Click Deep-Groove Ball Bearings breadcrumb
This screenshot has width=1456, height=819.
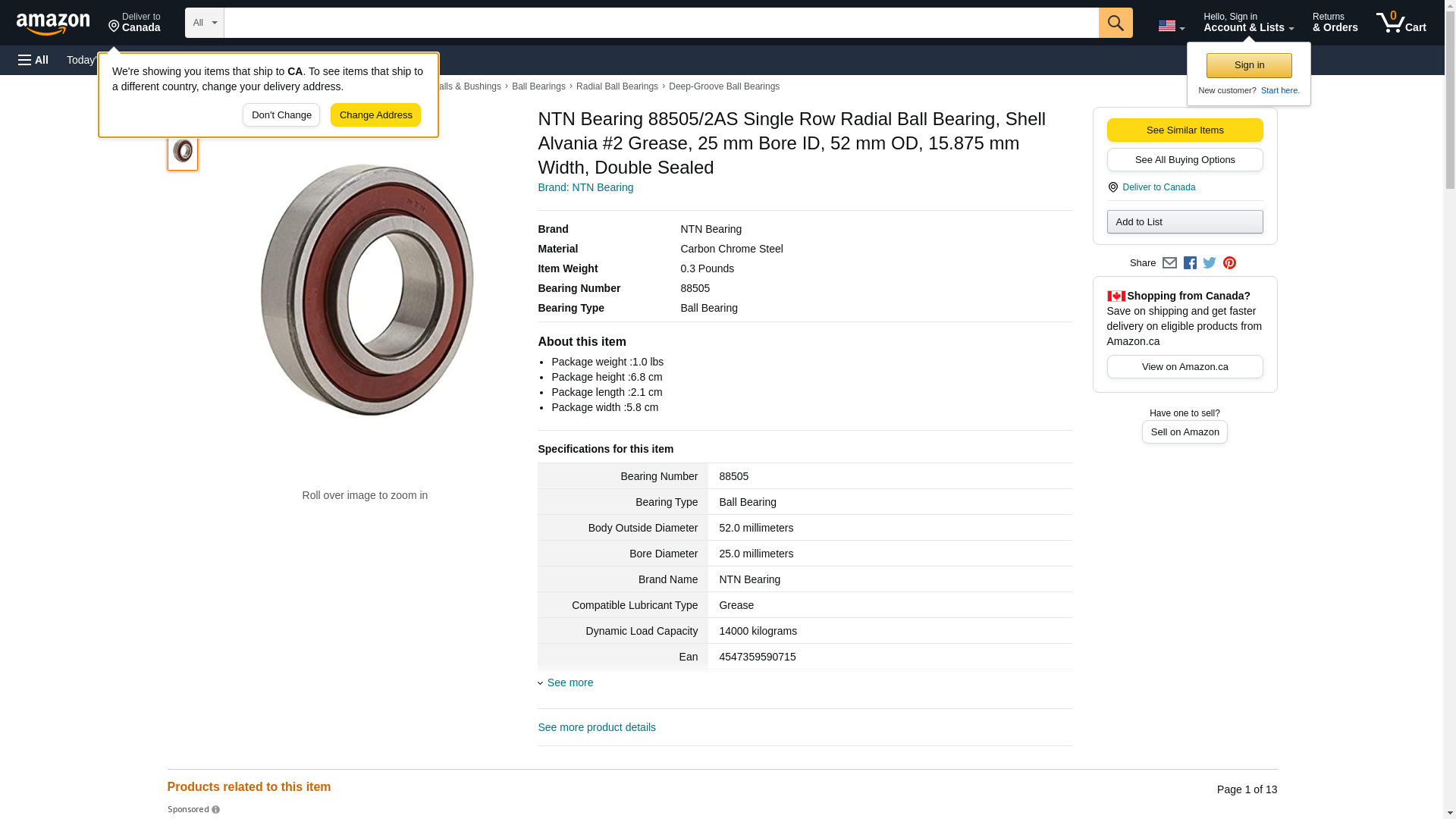pos(723,86)
